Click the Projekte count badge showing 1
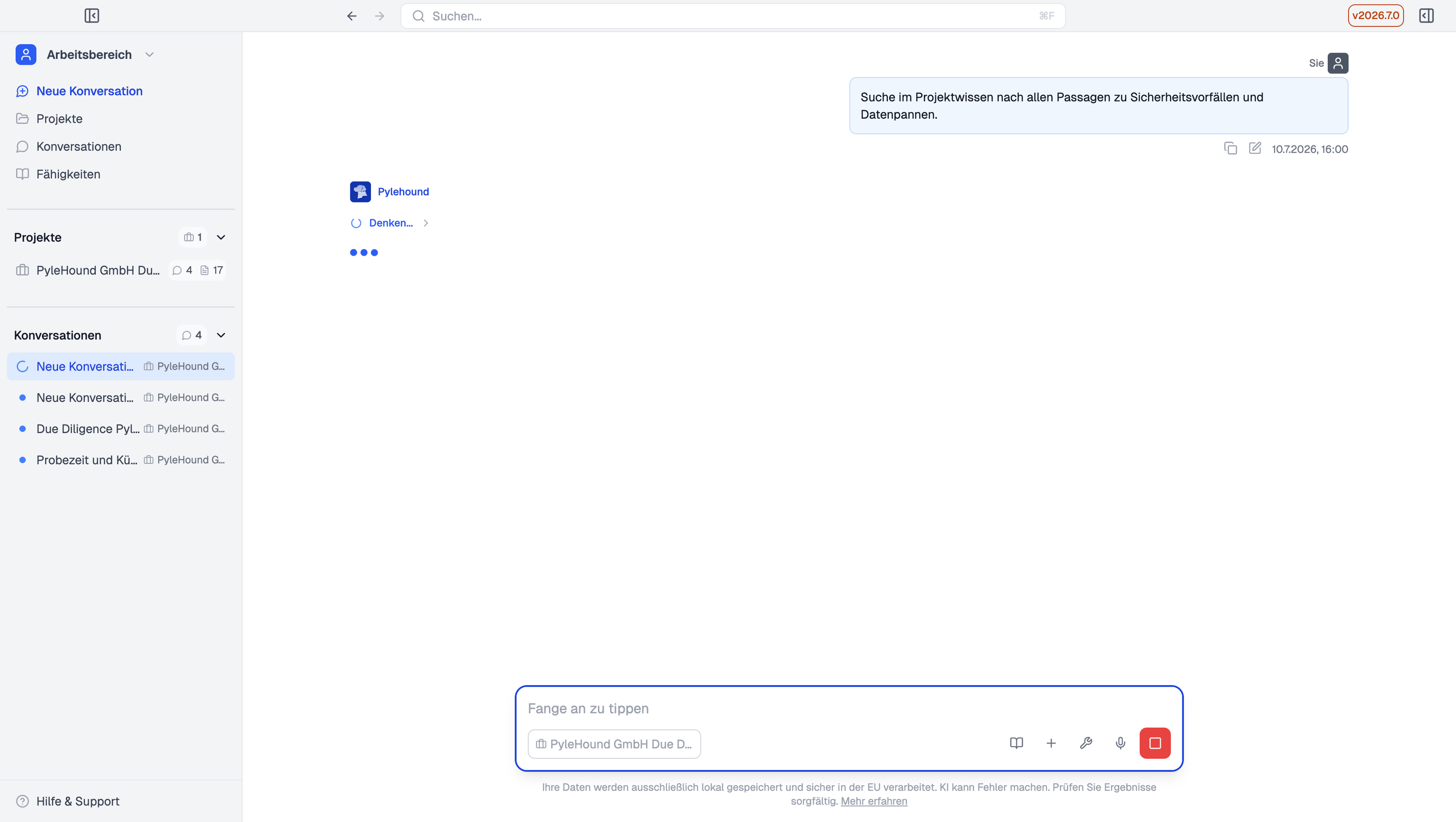 click(x=193, y=237)
